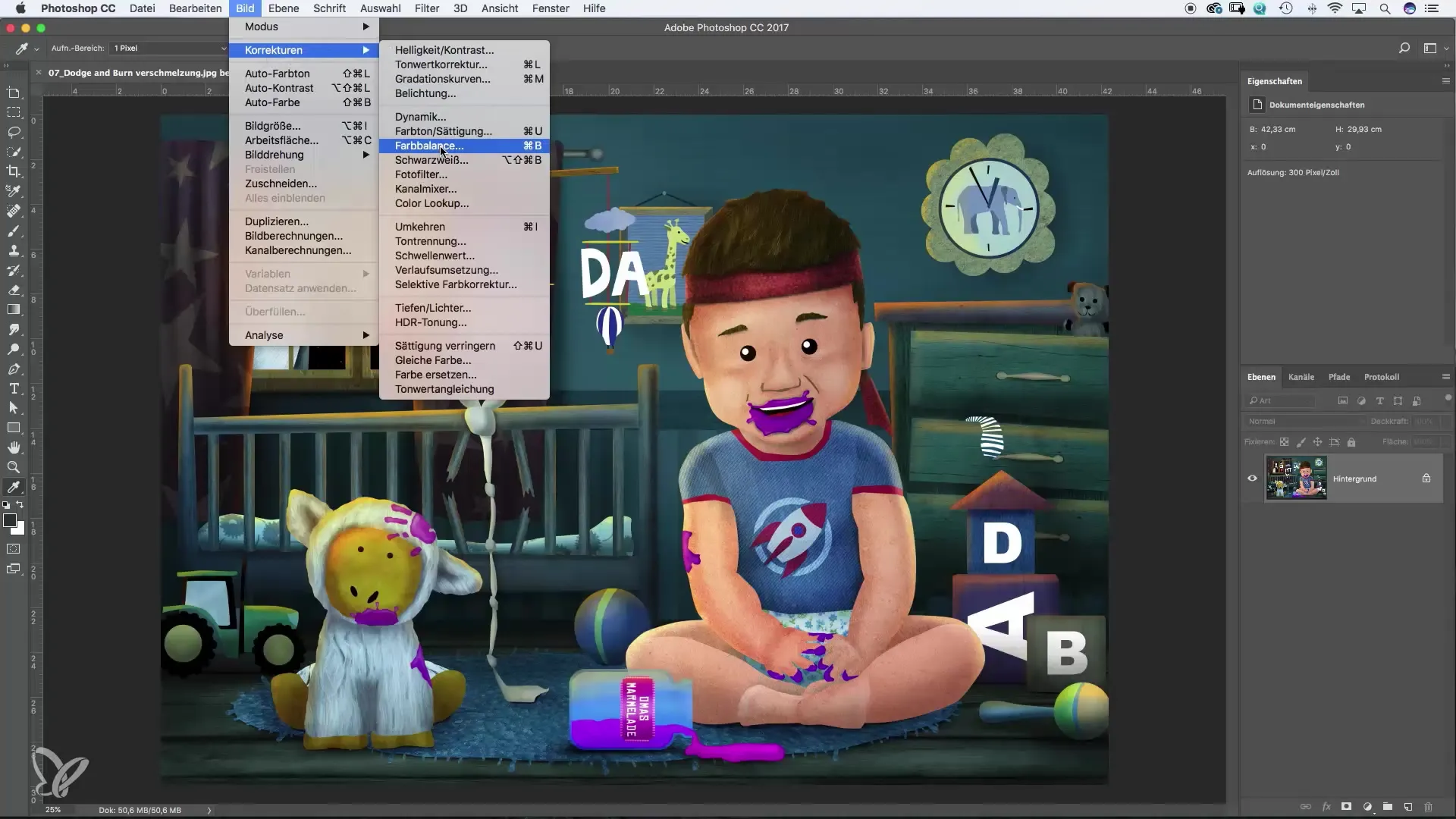Image resolution: width=1456 pixels, height=819 pixels.
Task: Select the Rectangle shape tool
Action: [x=14, y=428]
